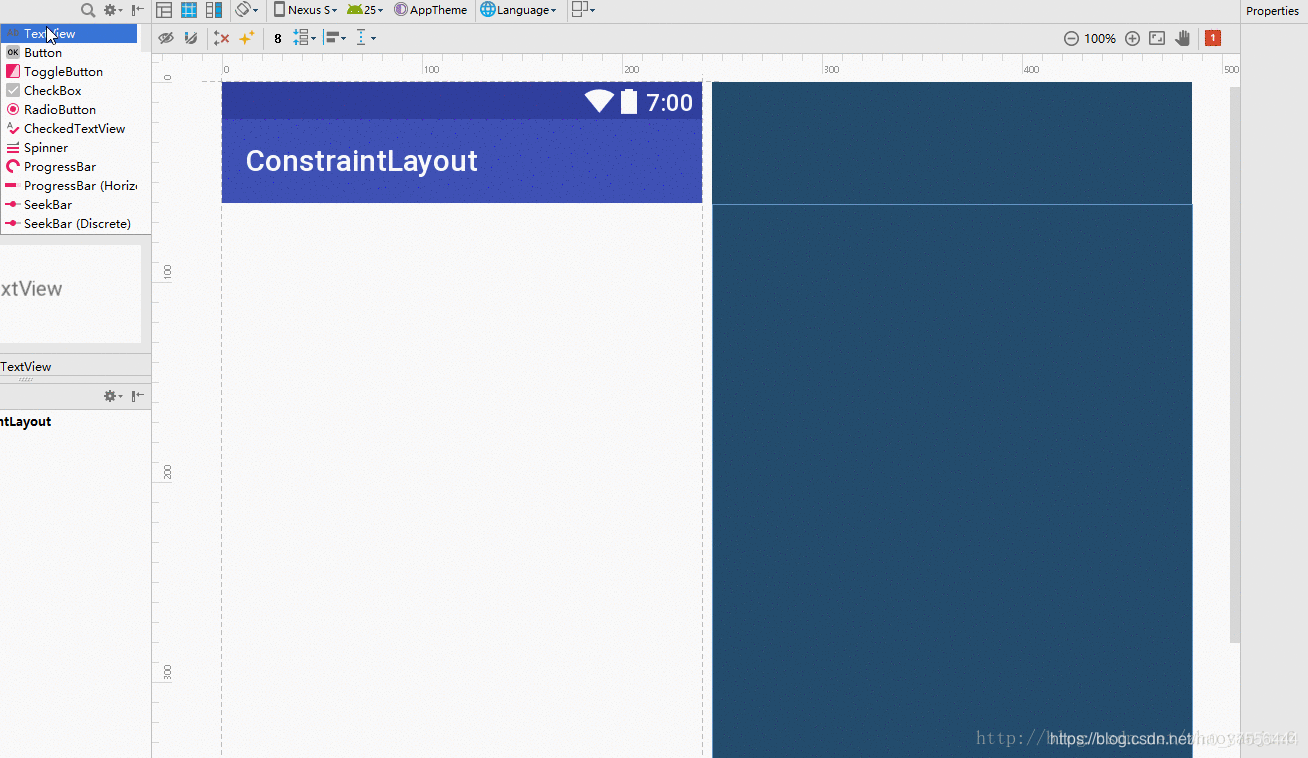The width and height of the screenshot is (1308, 758).
Task: Click the ConstraintLayout app bar title
Action: click(361, 161)
